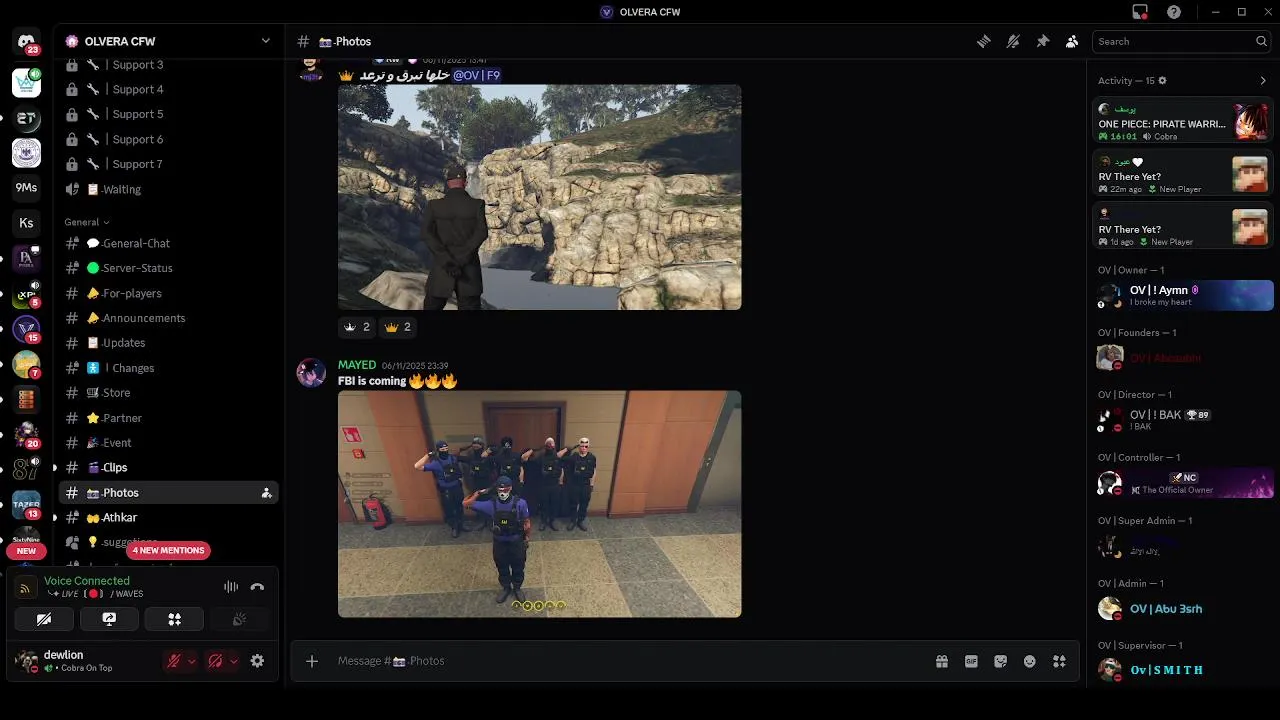The image size is (1280, 720).
Task: Collapse the General category
Action: 86,222
